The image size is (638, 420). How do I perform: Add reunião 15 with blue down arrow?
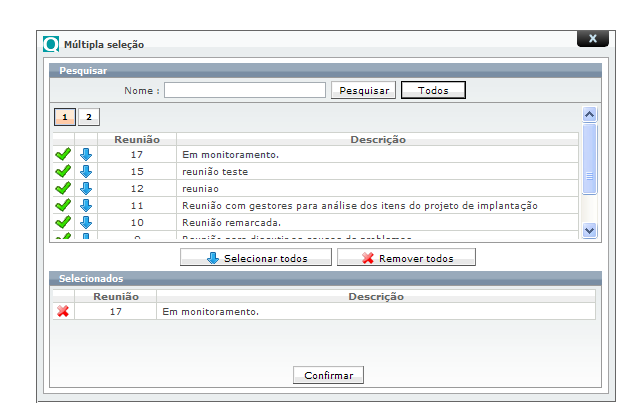coord(86,171)
